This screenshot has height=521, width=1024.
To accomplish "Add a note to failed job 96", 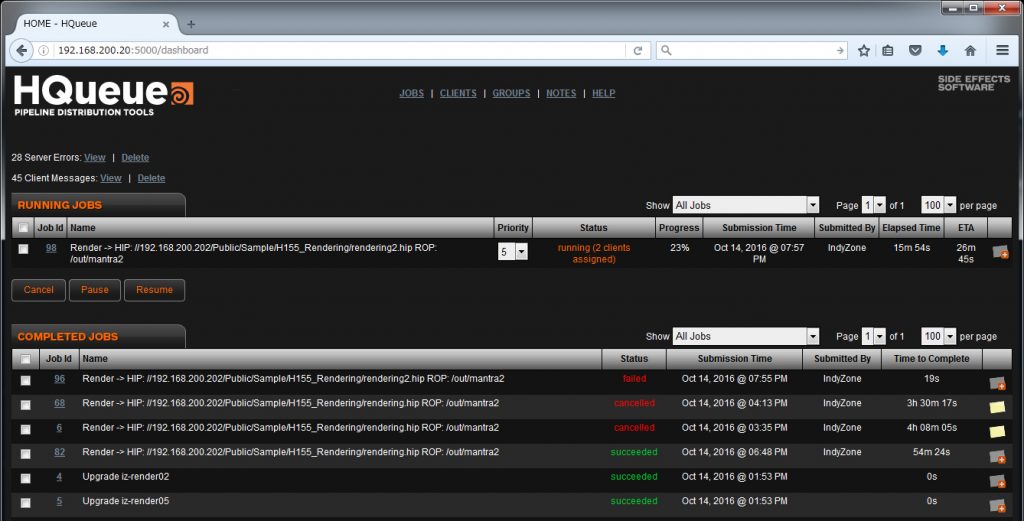I will pyautogui.click(x=997, y=383).
